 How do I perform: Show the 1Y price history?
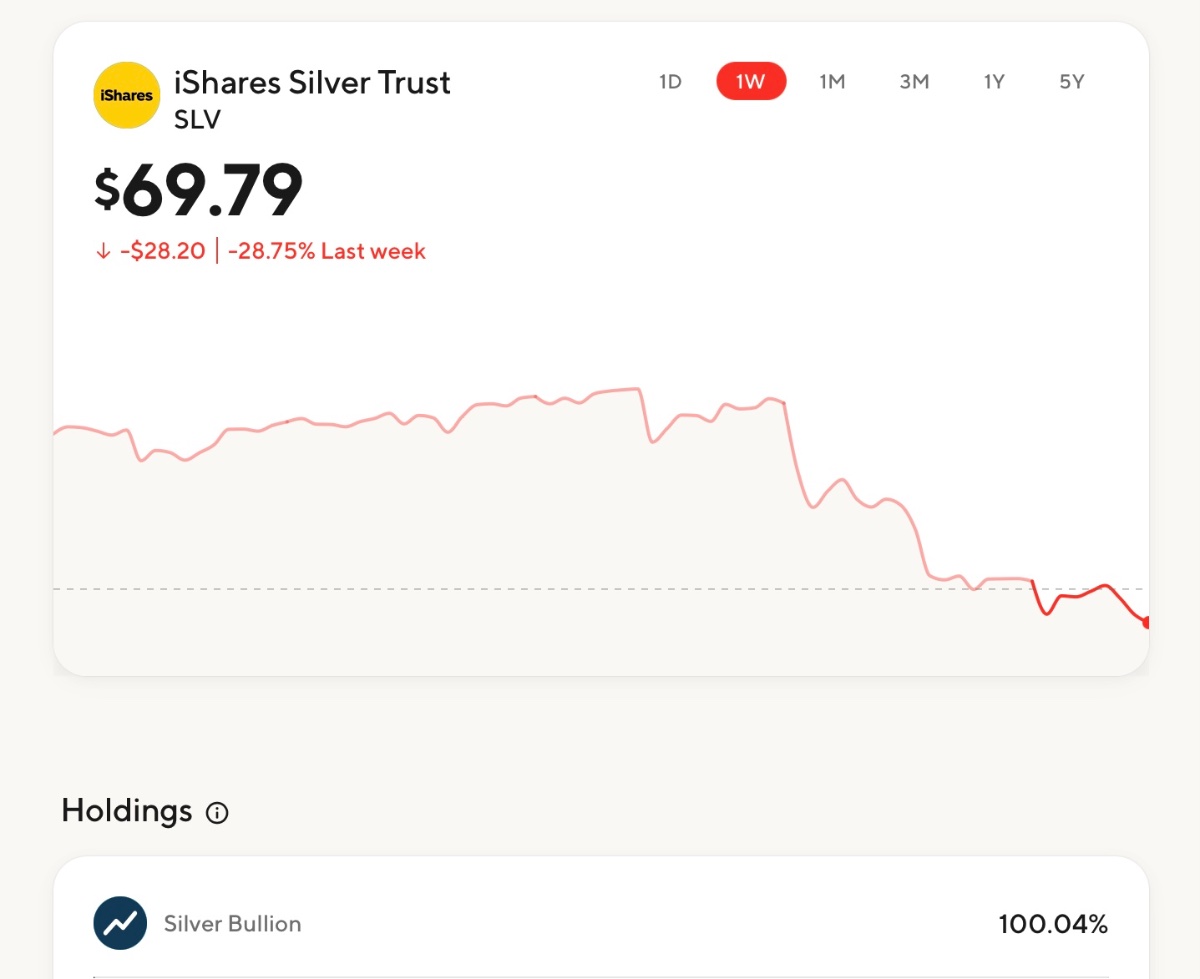coord(993,82)
